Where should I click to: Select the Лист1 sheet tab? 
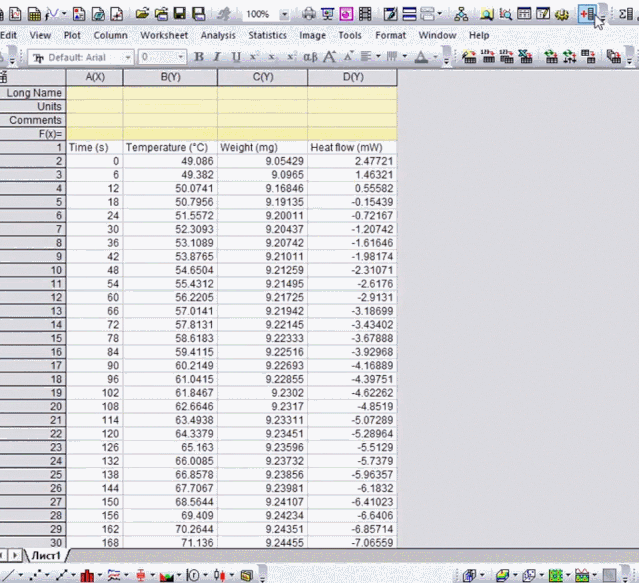46,554
